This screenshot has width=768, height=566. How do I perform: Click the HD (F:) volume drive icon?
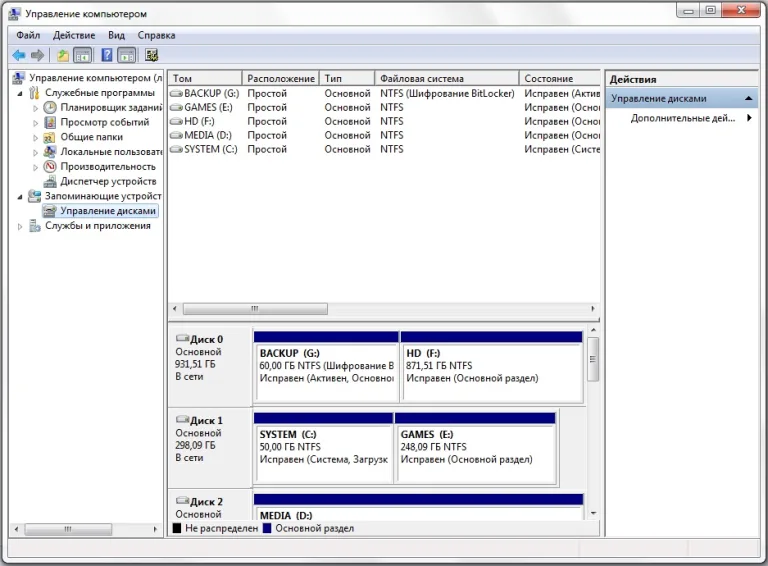click(176, 121)
